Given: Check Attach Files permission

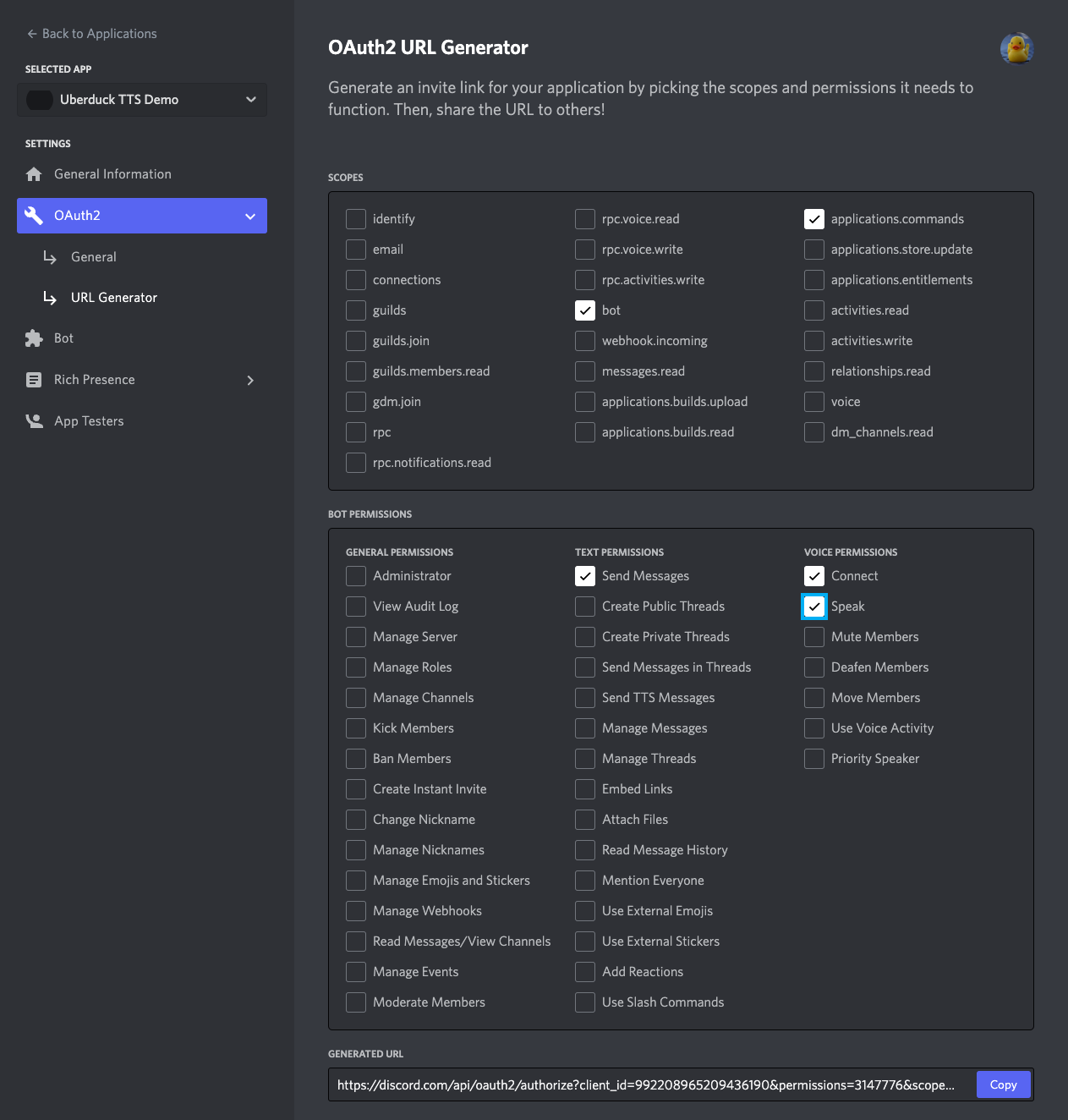Looking at the screenshot, I should coord(585,820).
